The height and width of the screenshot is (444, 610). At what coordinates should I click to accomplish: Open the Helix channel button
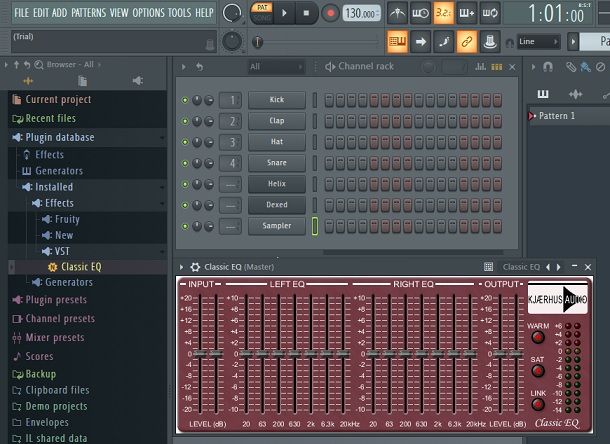click(277, 184)
